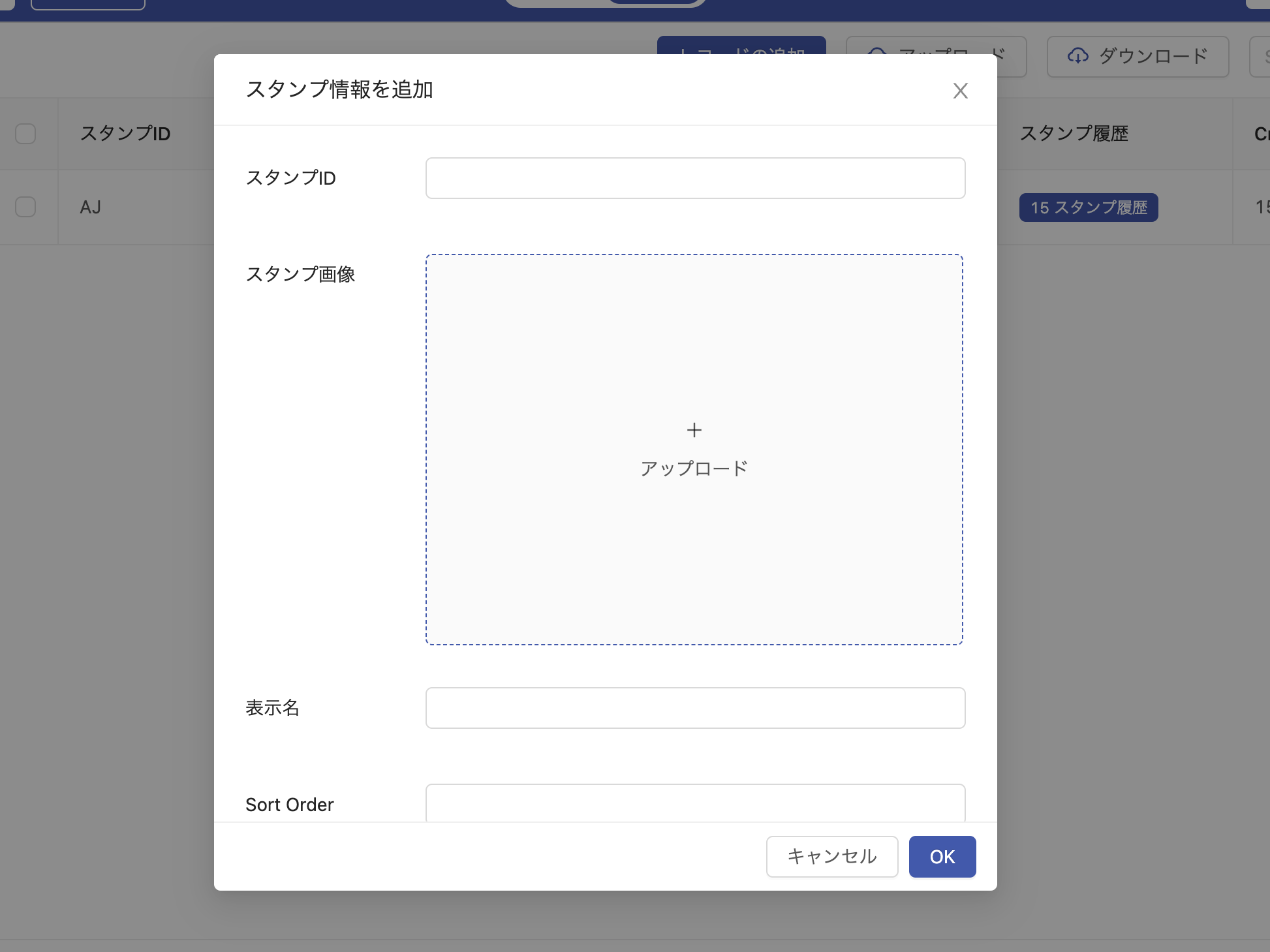
Task: Close the スタンプ情報を追加 dialog
Action: pos(960,91)
